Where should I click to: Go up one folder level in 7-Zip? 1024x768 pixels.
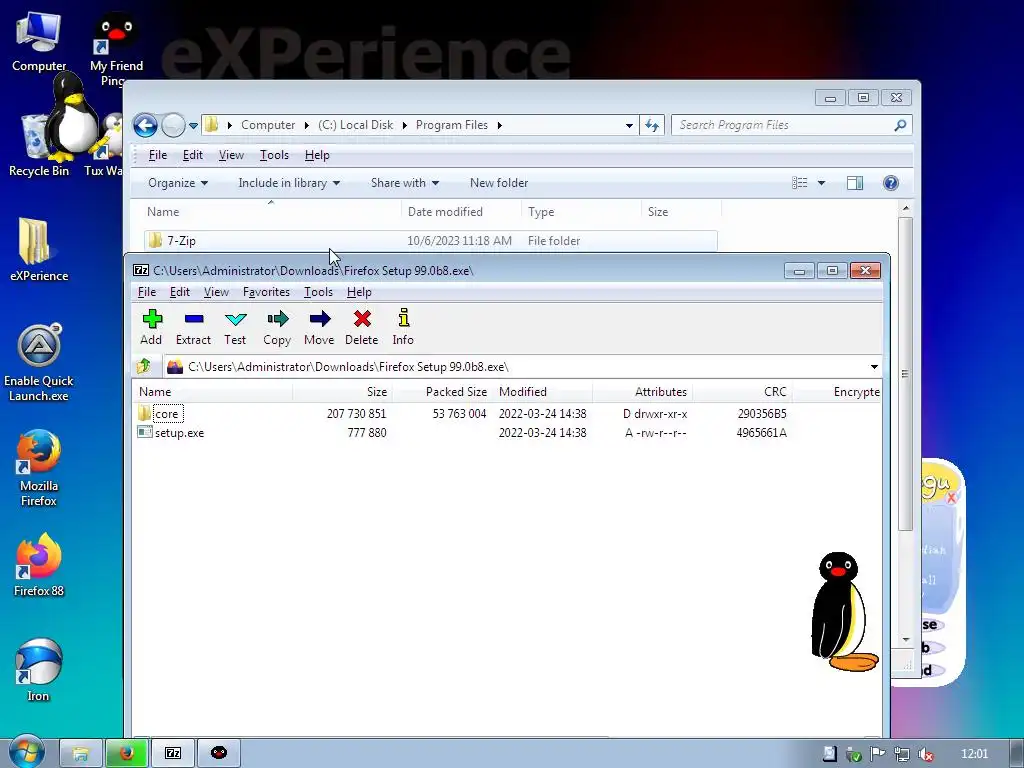144,366
